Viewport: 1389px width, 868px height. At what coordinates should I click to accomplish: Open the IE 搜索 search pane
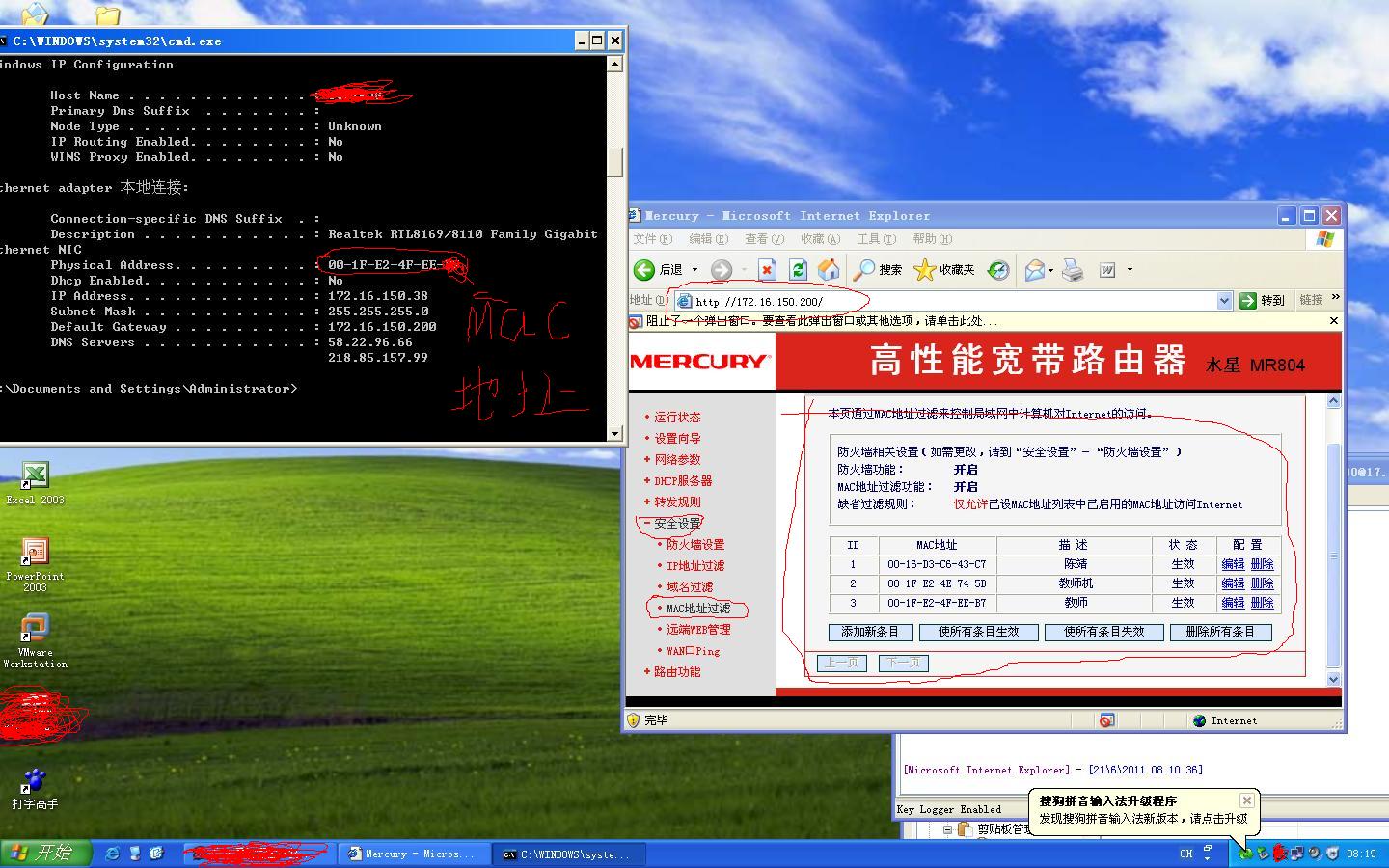pyautogui.click(x=878, y=270)
